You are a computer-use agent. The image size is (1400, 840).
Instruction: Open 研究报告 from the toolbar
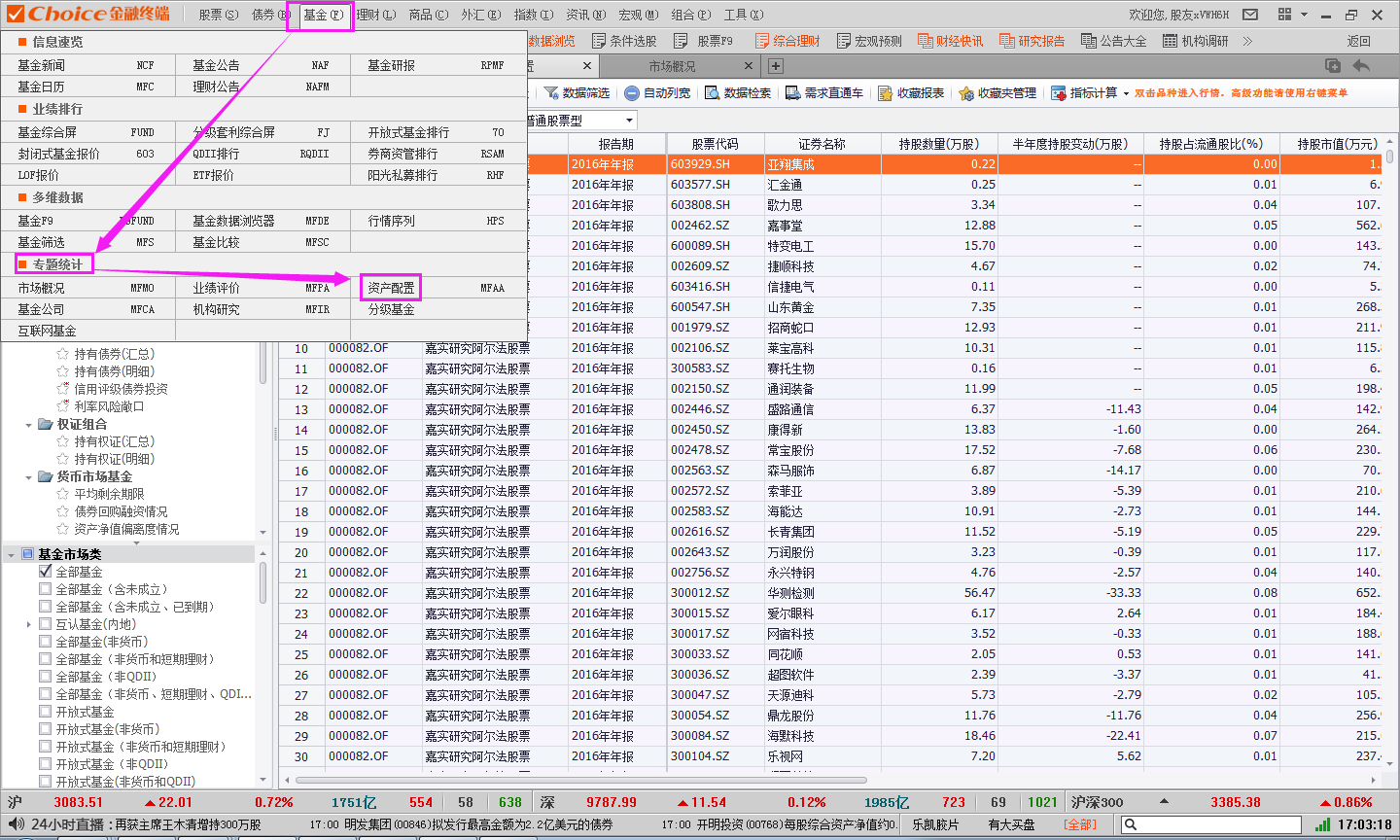pyautogui.click(x=1032, y=41)
